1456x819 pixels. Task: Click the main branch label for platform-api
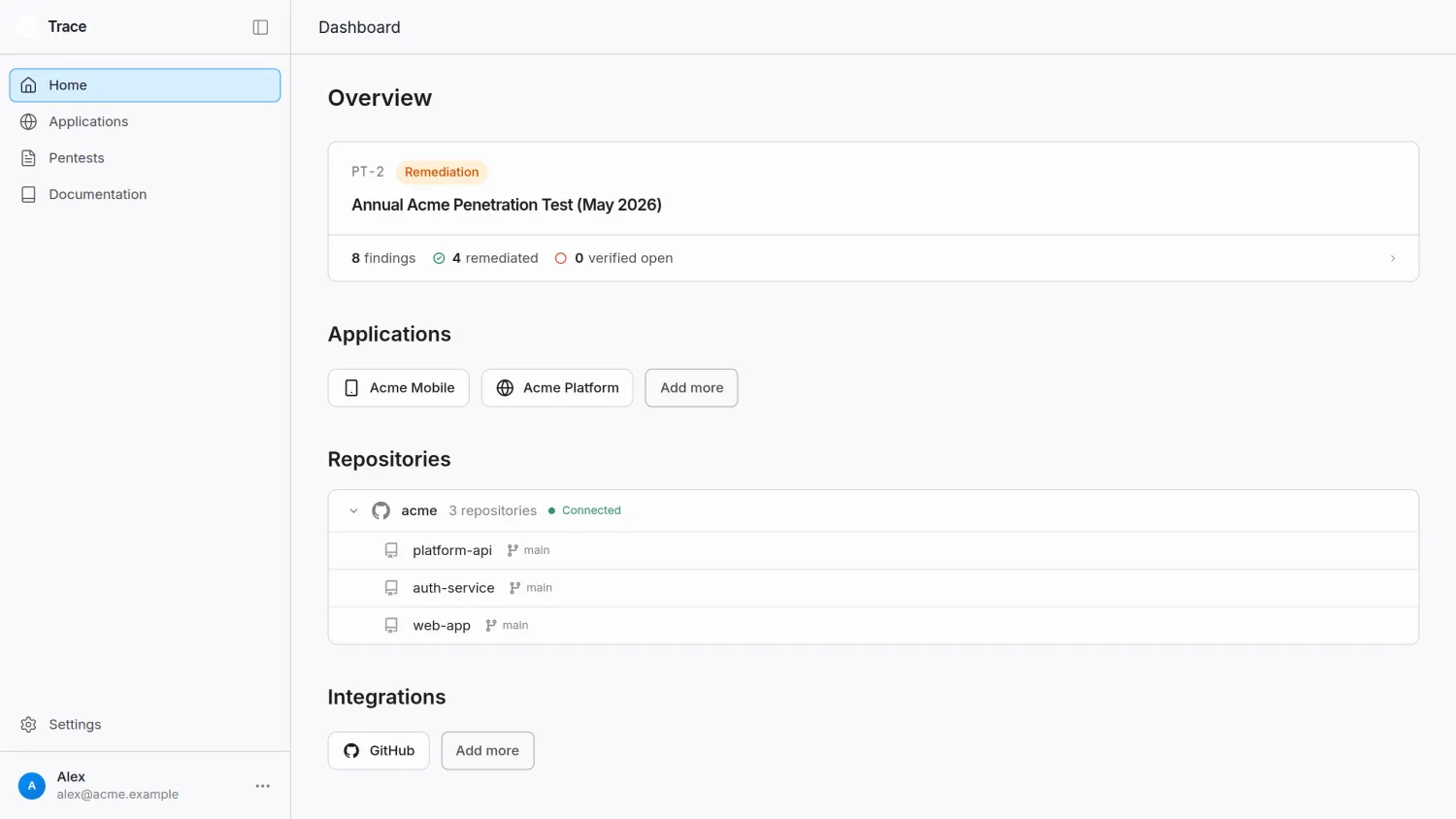pyautogui.click(x=528, y=550)
